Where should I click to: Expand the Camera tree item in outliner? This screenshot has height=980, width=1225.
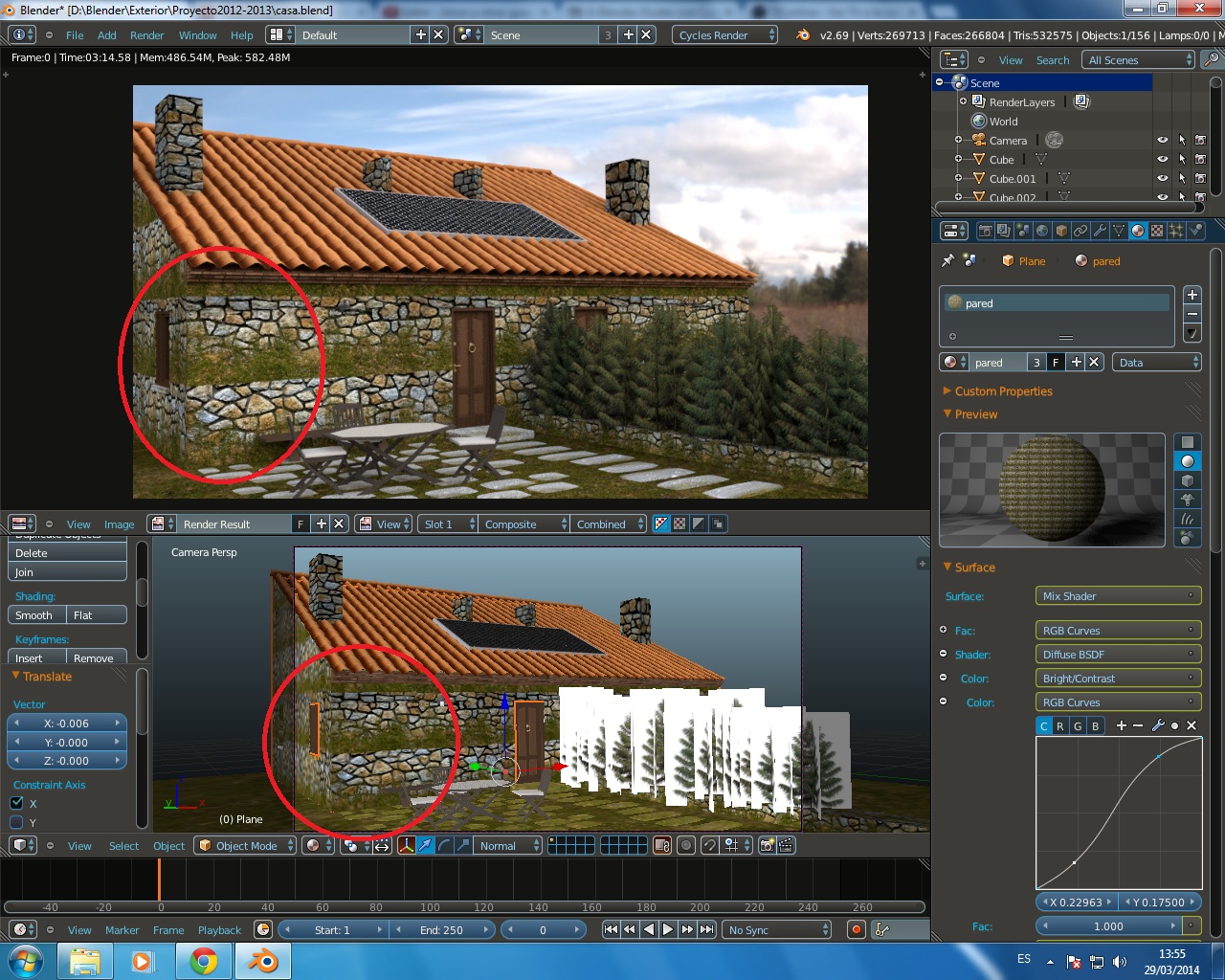[x=958, y=140]
